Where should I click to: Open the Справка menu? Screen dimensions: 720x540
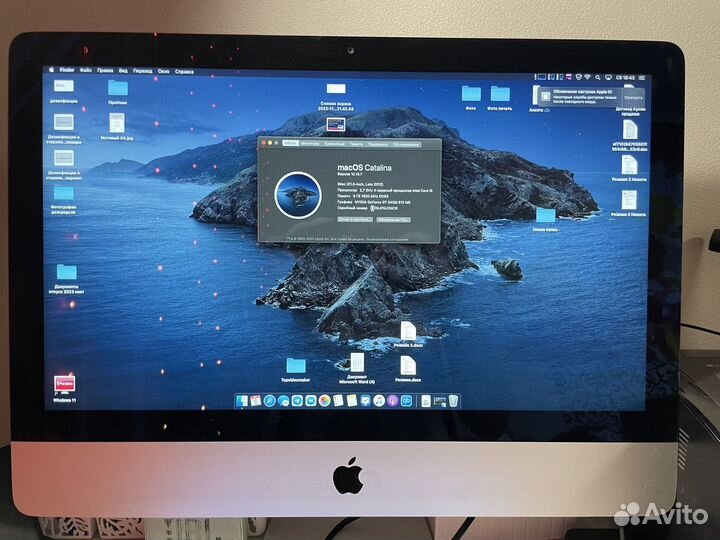point(184,72)
